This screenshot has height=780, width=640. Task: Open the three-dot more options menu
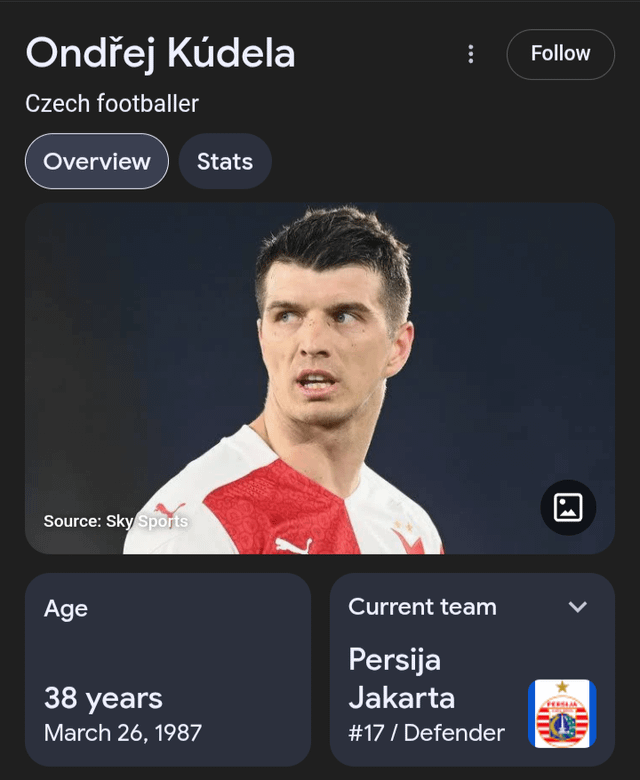(x=471, y=54)
